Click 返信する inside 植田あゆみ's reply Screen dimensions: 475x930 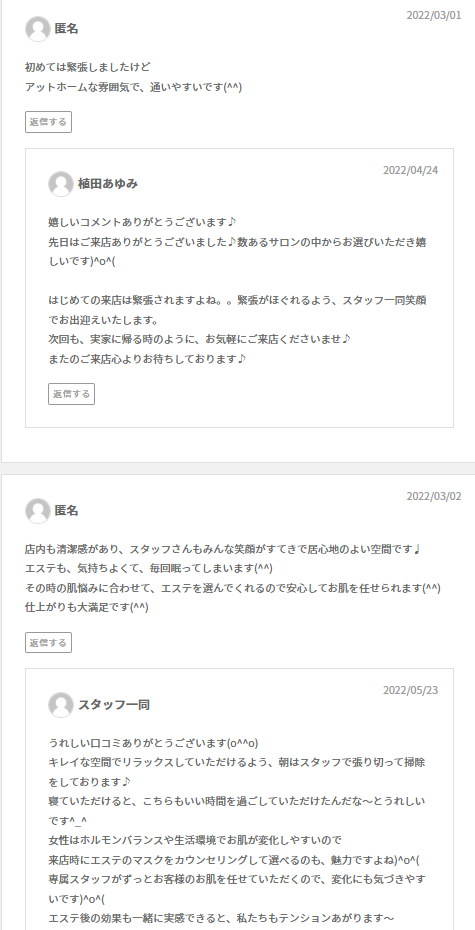click(x=71, y=394)
